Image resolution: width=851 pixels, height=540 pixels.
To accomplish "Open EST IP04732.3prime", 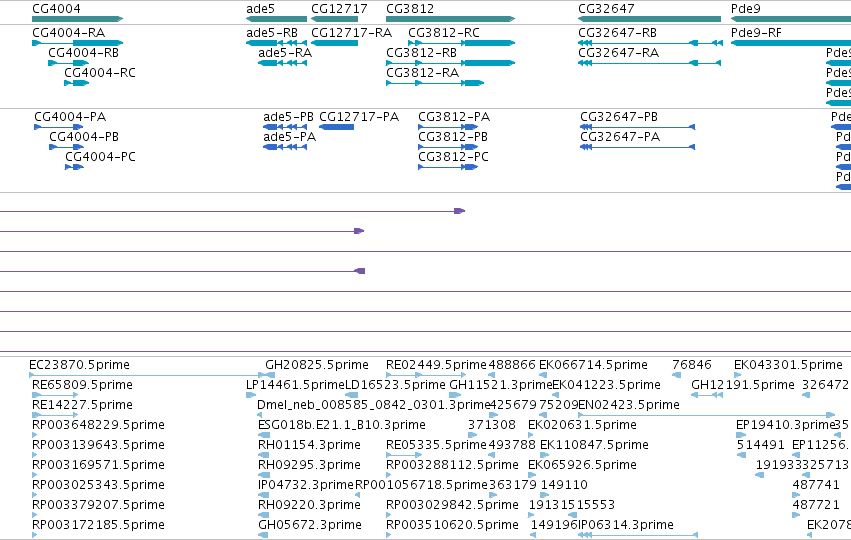I will coord(306,485).
